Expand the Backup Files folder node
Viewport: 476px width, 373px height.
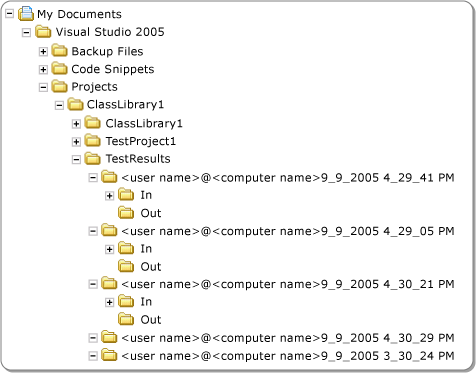click(43, 52)
